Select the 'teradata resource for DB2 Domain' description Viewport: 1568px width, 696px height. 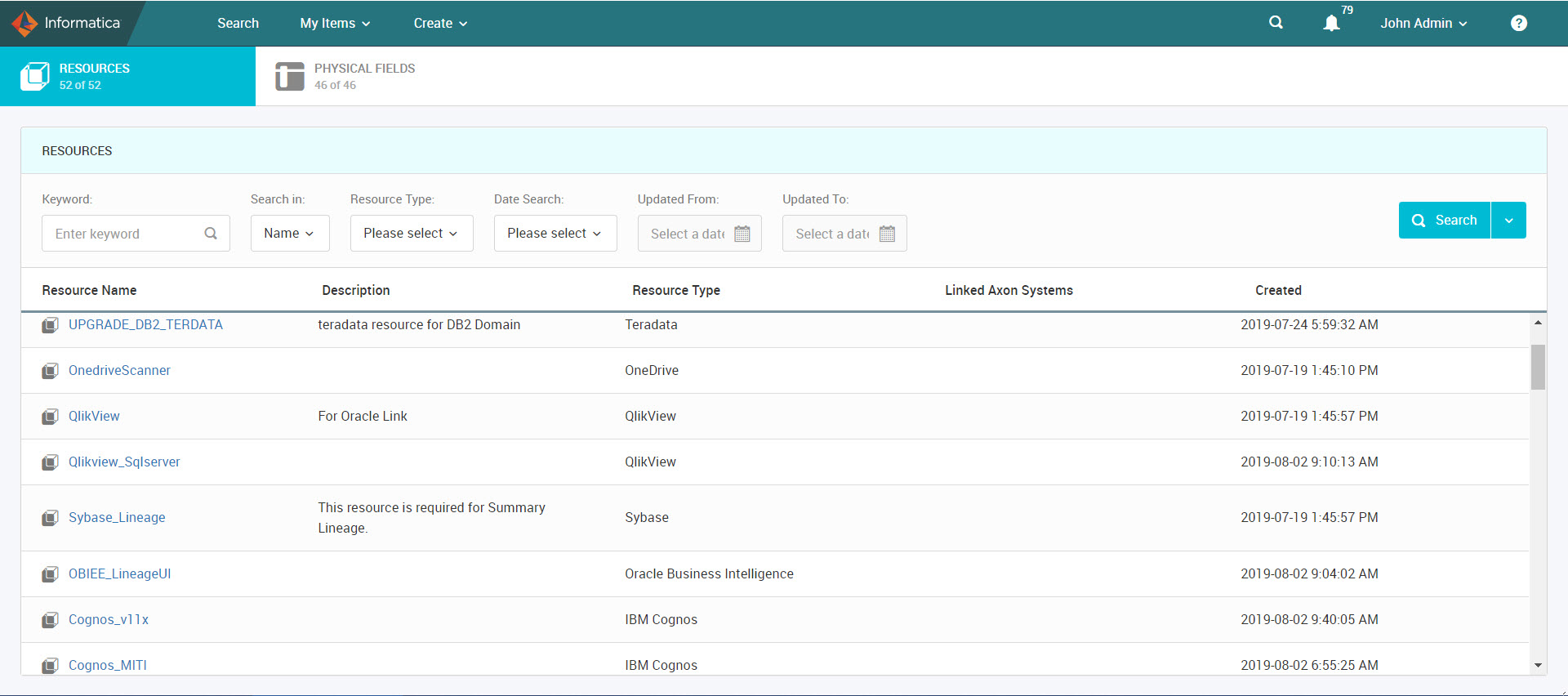click(419, 325)
